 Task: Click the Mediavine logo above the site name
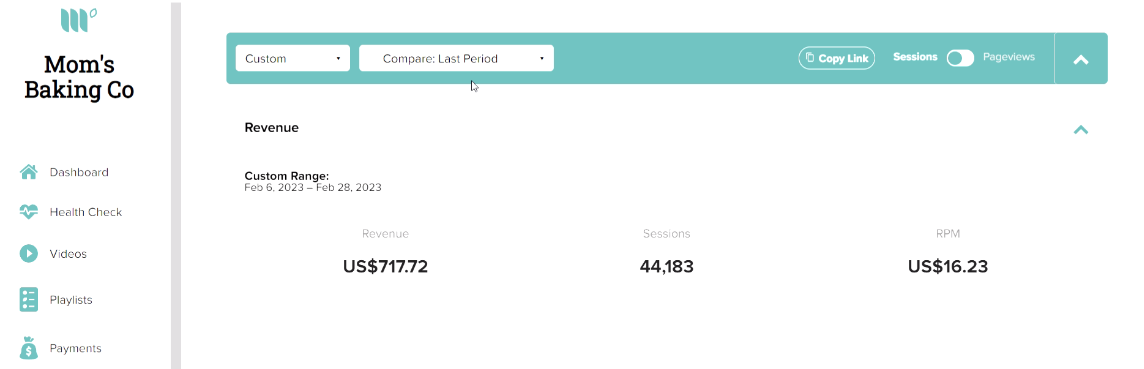[79, 19]
